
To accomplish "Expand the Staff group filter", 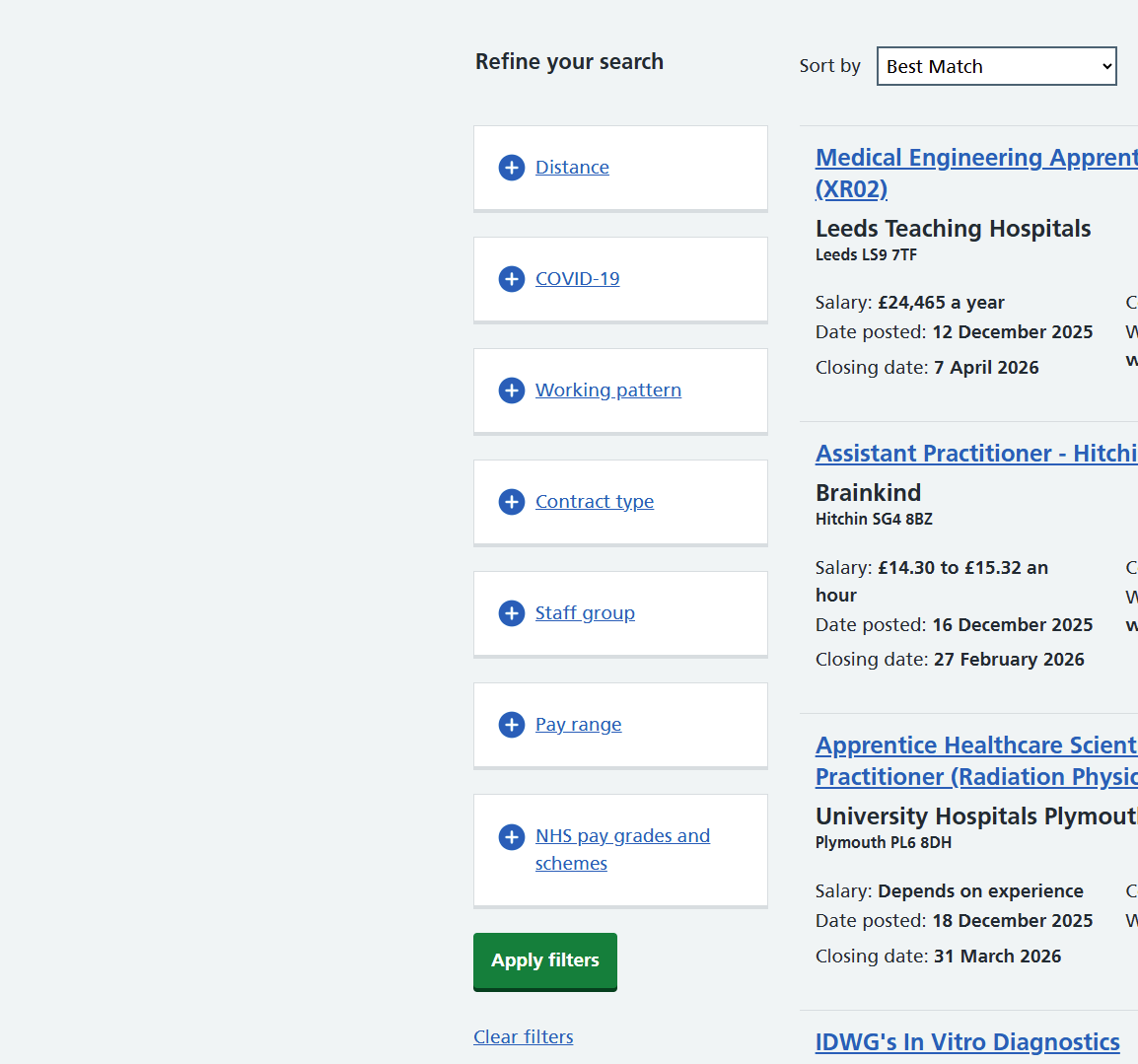I will point(585,613).
